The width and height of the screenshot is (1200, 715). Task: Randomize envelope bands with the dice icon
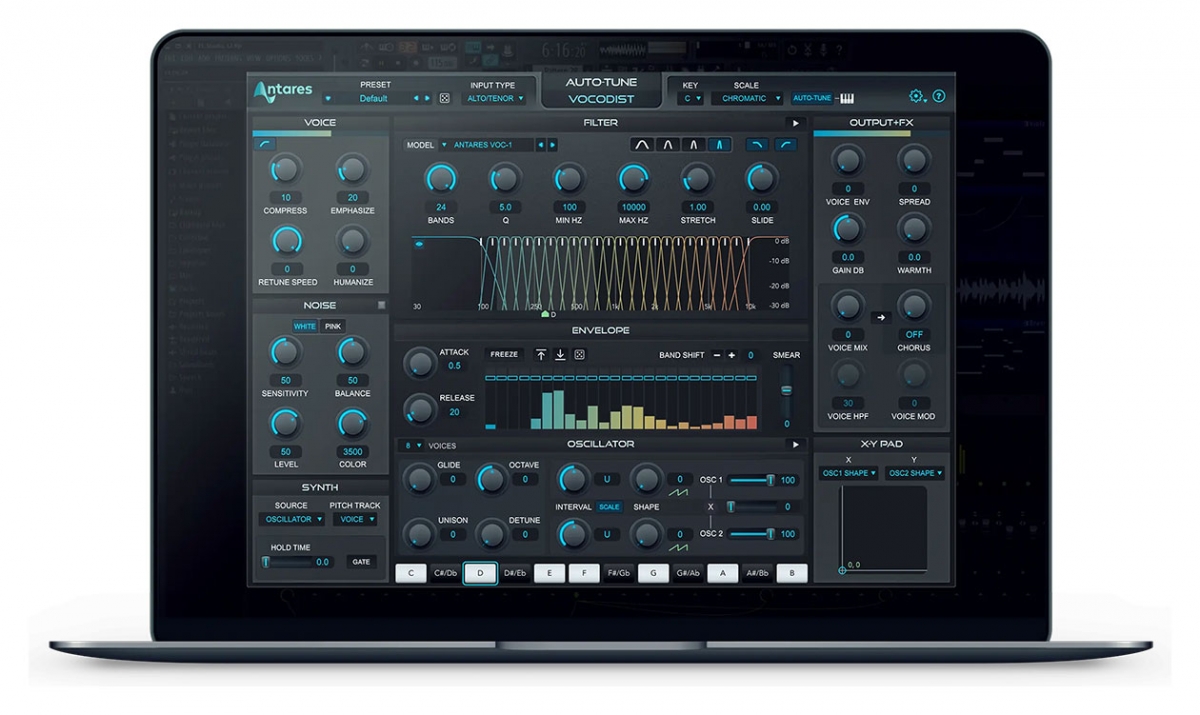[x=579, y=354]
